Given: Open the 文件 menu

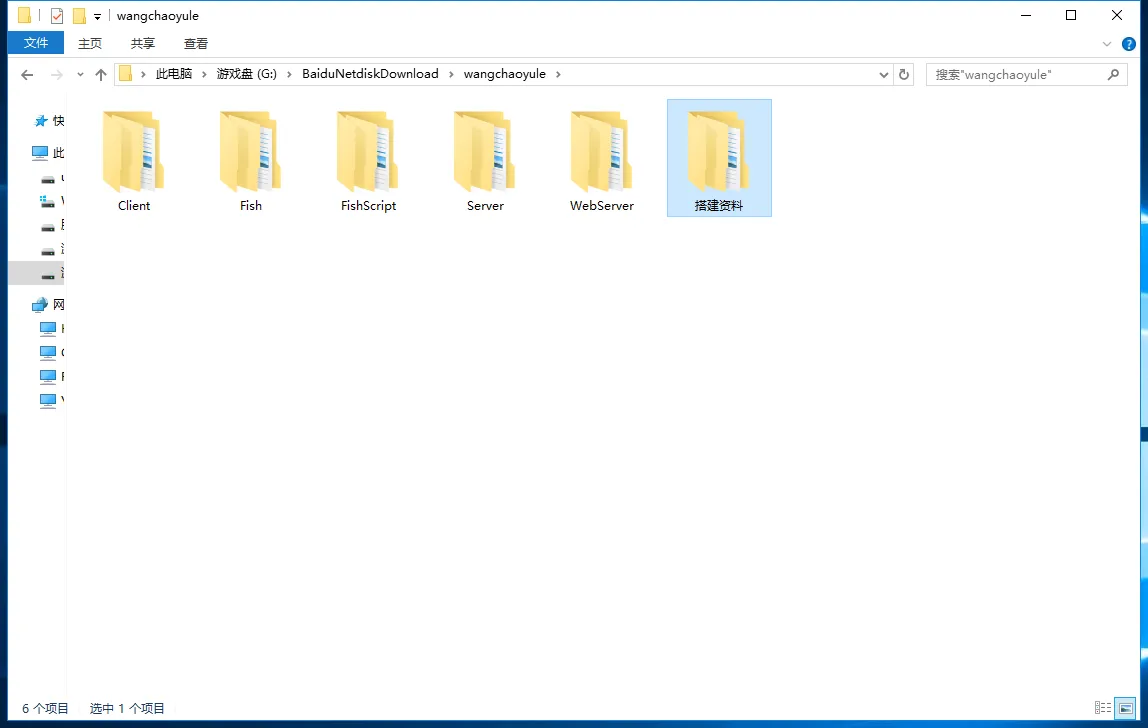Looking at the screenshot, I should pyautogui.click(x=36, y=43).
